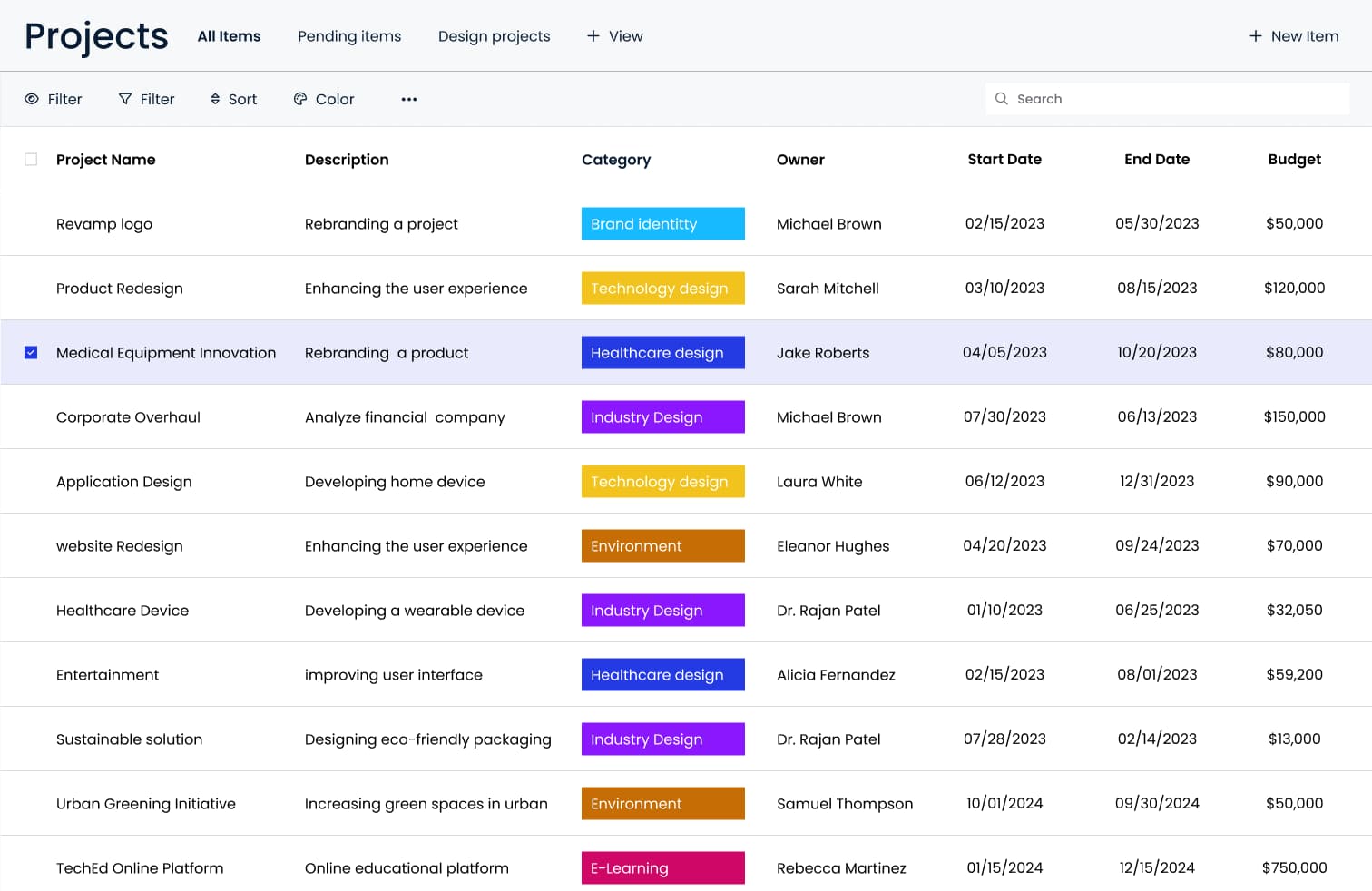Toggle the select-all checkbox in header

tap(31, 160)
